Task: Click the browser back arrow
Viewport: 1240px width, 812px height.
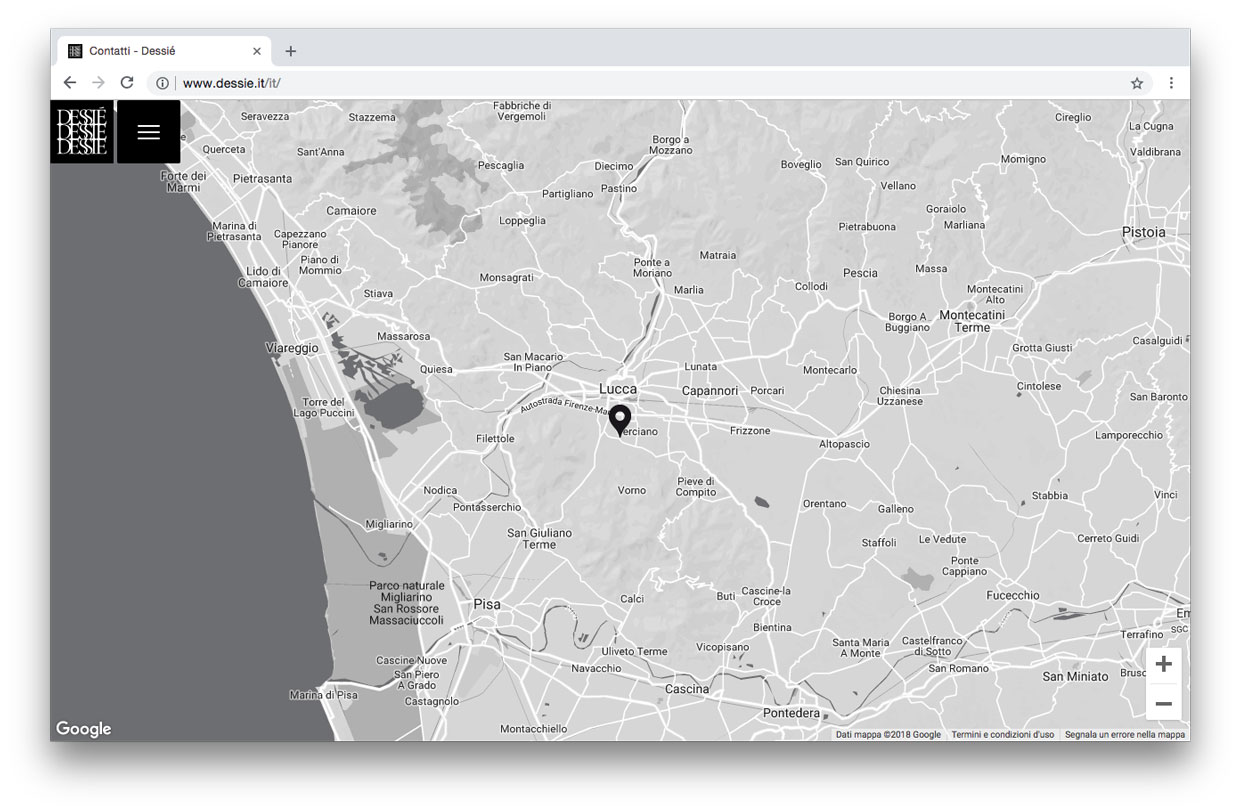Action: click(x=70, y=83)
